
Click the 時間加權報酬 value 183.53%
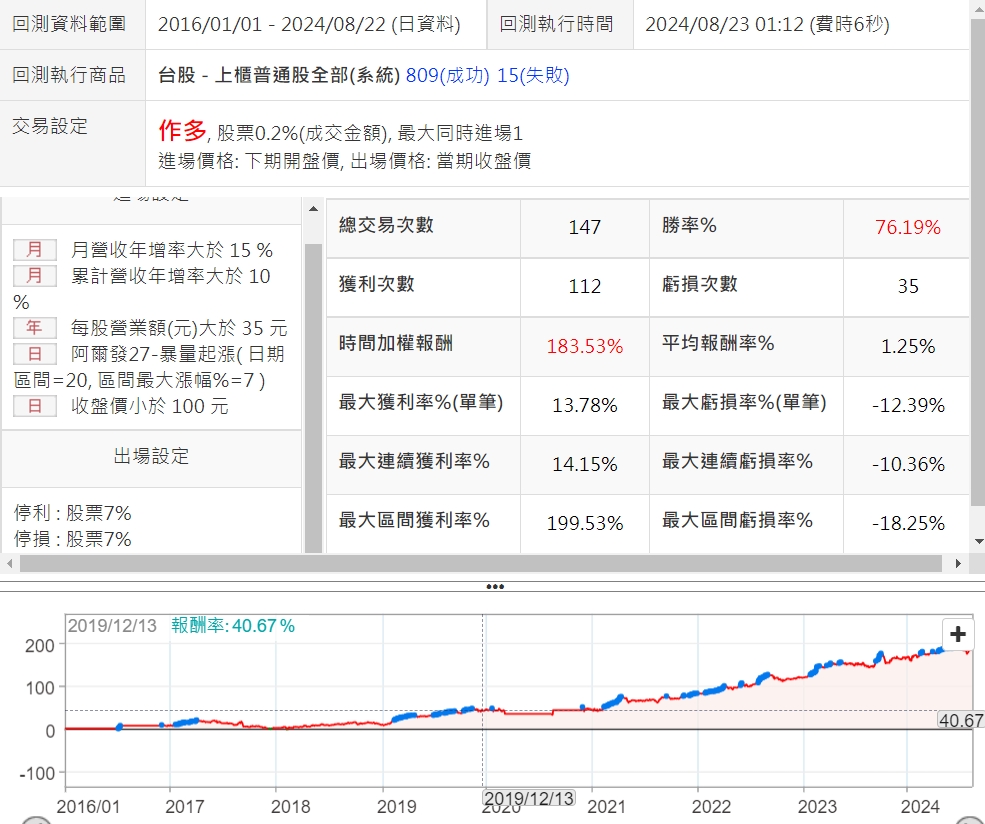[x=584, y=346]
